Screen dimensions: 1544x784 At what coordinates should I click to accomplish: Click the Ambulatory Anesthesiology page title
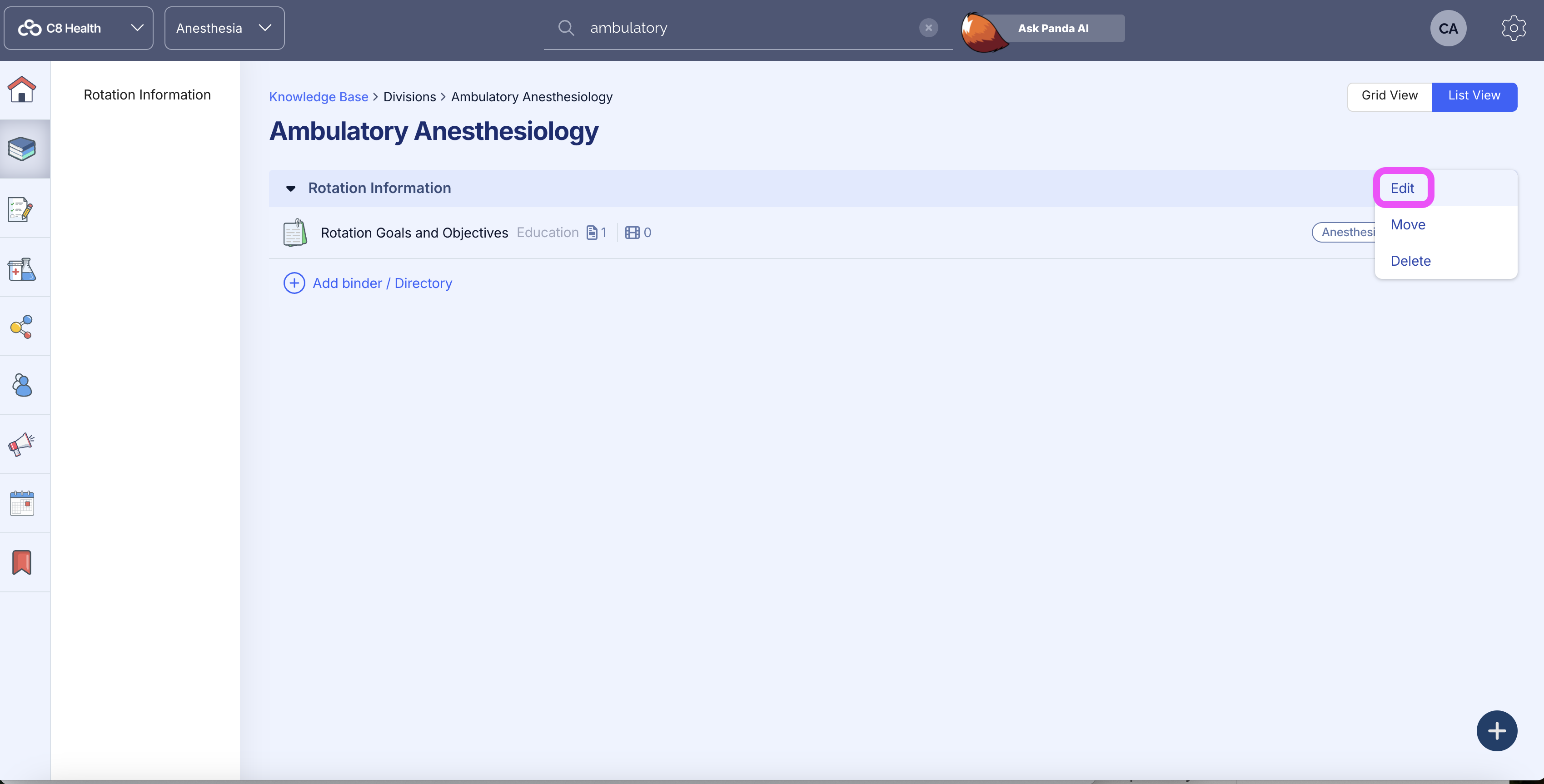point(433,131)
